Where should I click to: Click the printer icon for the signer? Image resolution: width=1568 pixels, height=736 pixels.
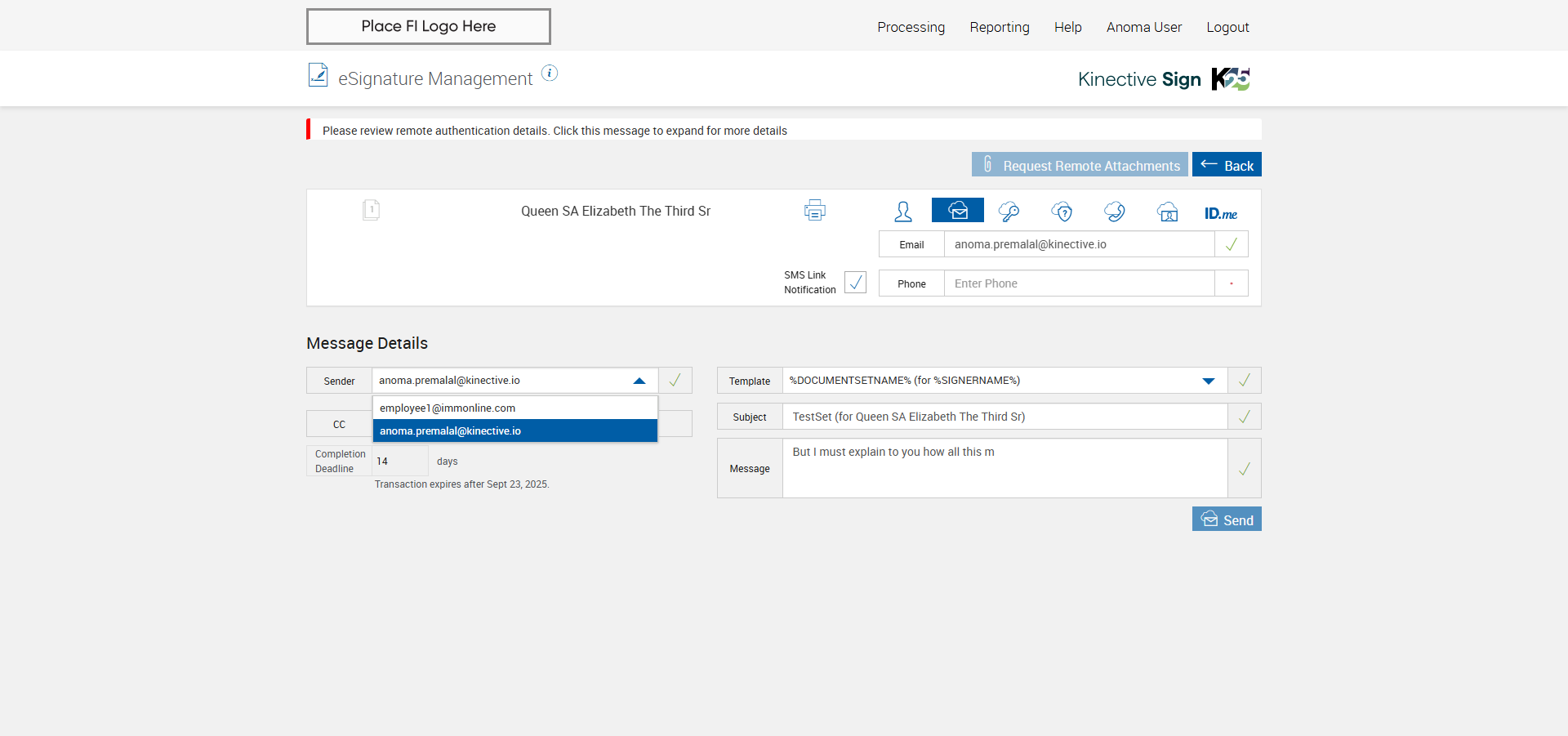pos(814,211)
